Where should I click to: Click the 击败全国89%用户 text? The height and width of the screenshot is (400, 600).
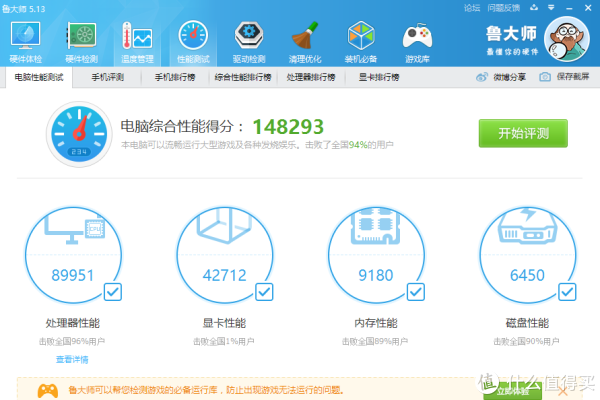click(x=375, y=341)
